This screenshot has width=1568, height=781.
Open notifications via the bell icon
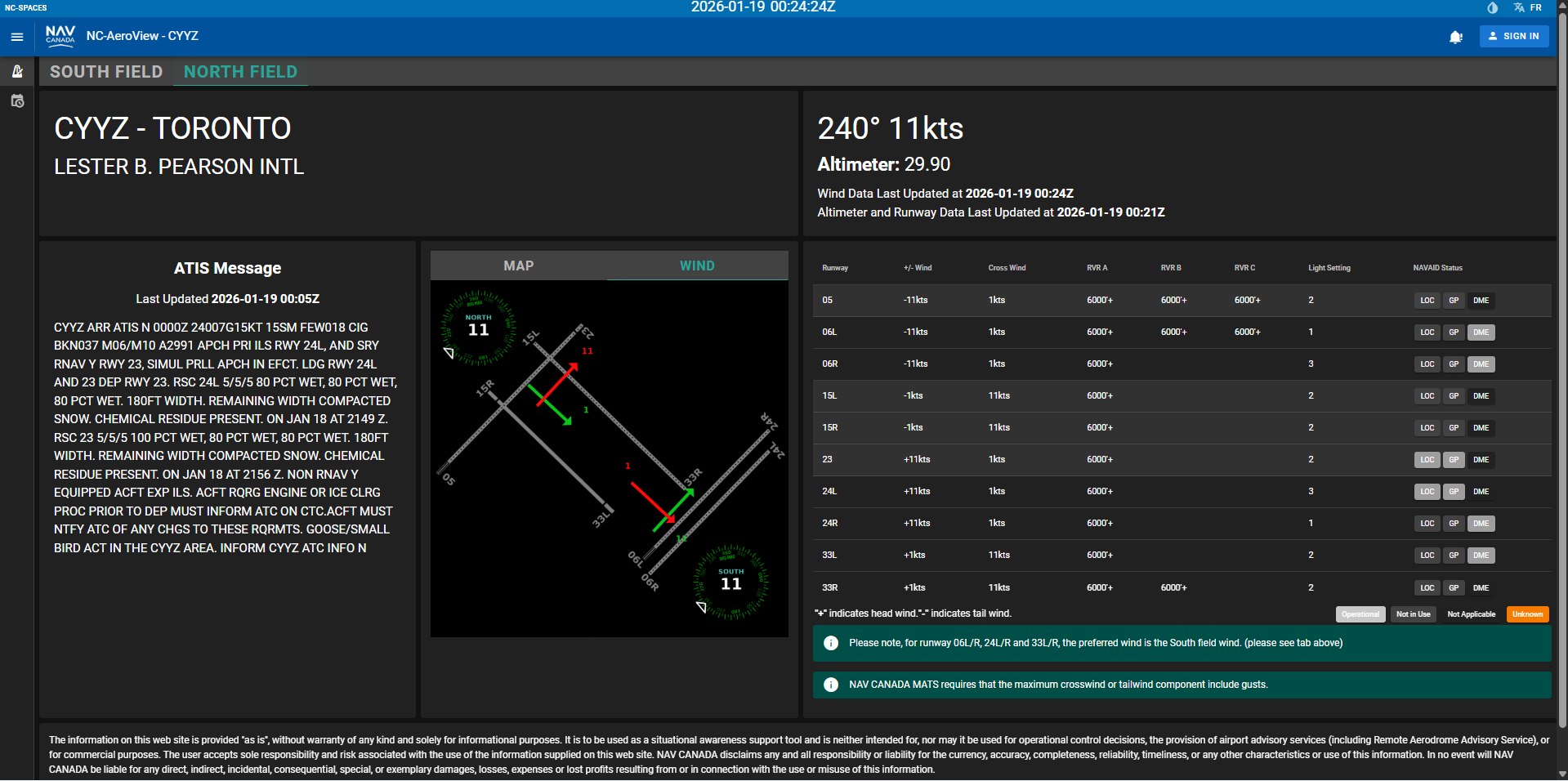coord(1456,36)
